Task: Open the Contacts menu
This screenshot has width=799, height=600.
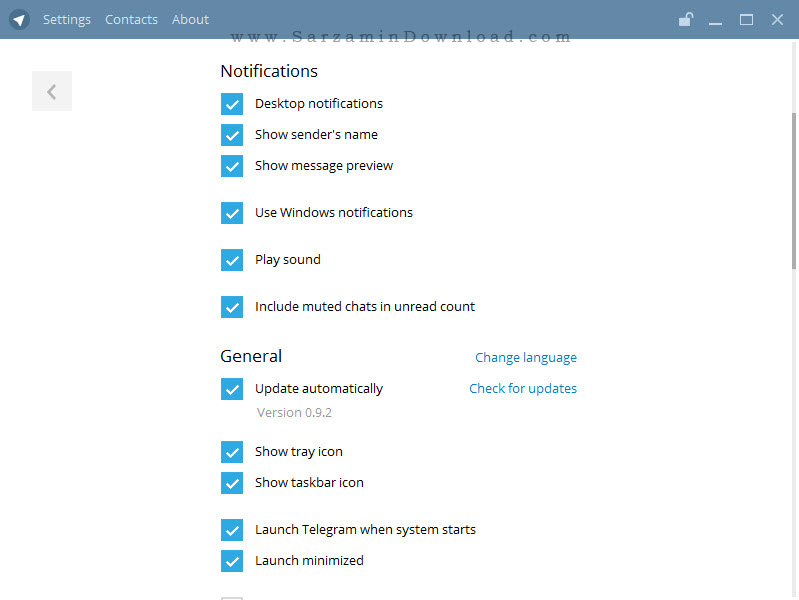Action: 131,19
